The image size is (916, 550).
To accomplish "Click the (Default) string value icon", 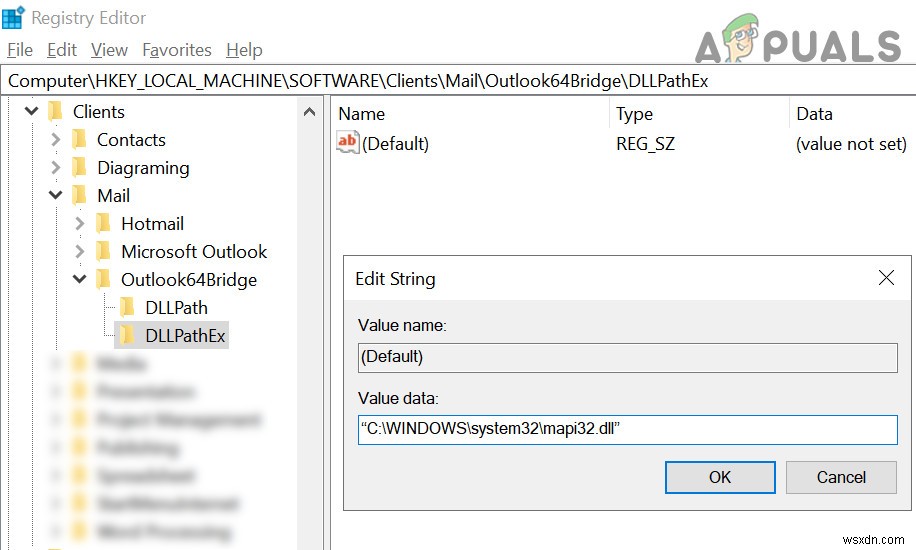I will tap(347, 142).
